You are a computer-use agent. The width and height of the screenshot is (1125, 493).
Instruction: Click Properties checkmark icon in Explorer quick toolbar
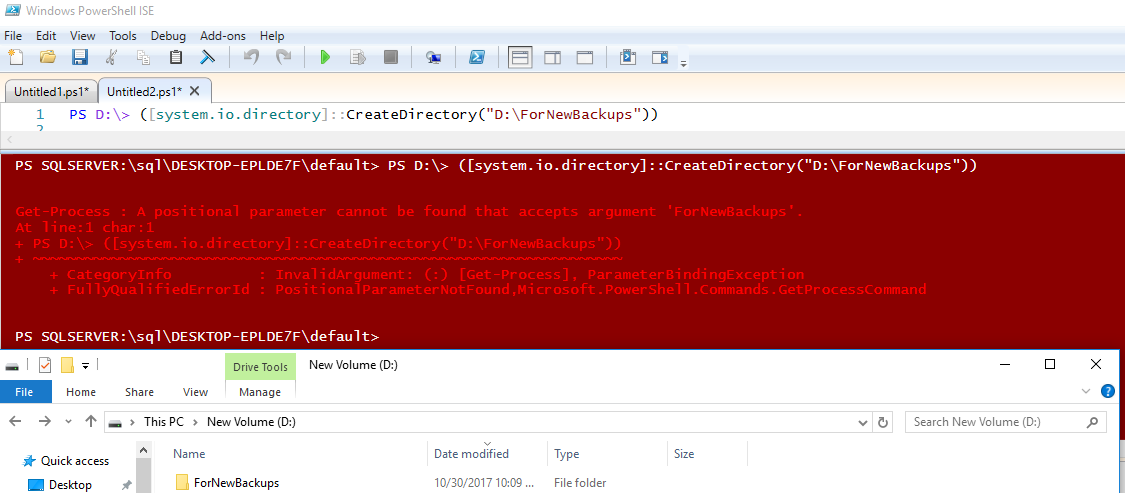[44, 365]
